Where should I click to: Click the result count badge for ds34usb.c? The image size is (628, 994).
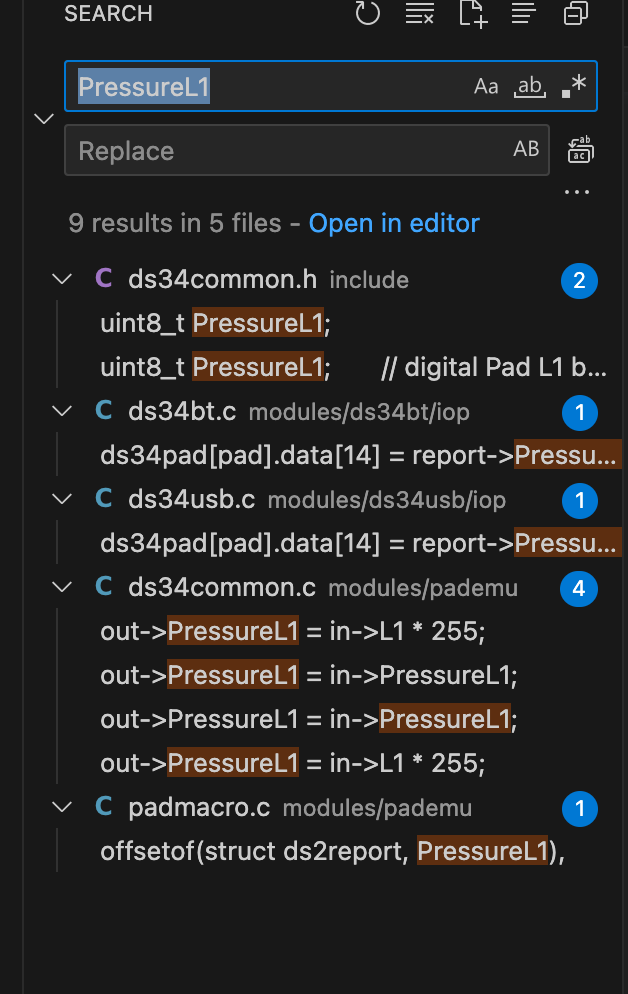click(579, 501)
